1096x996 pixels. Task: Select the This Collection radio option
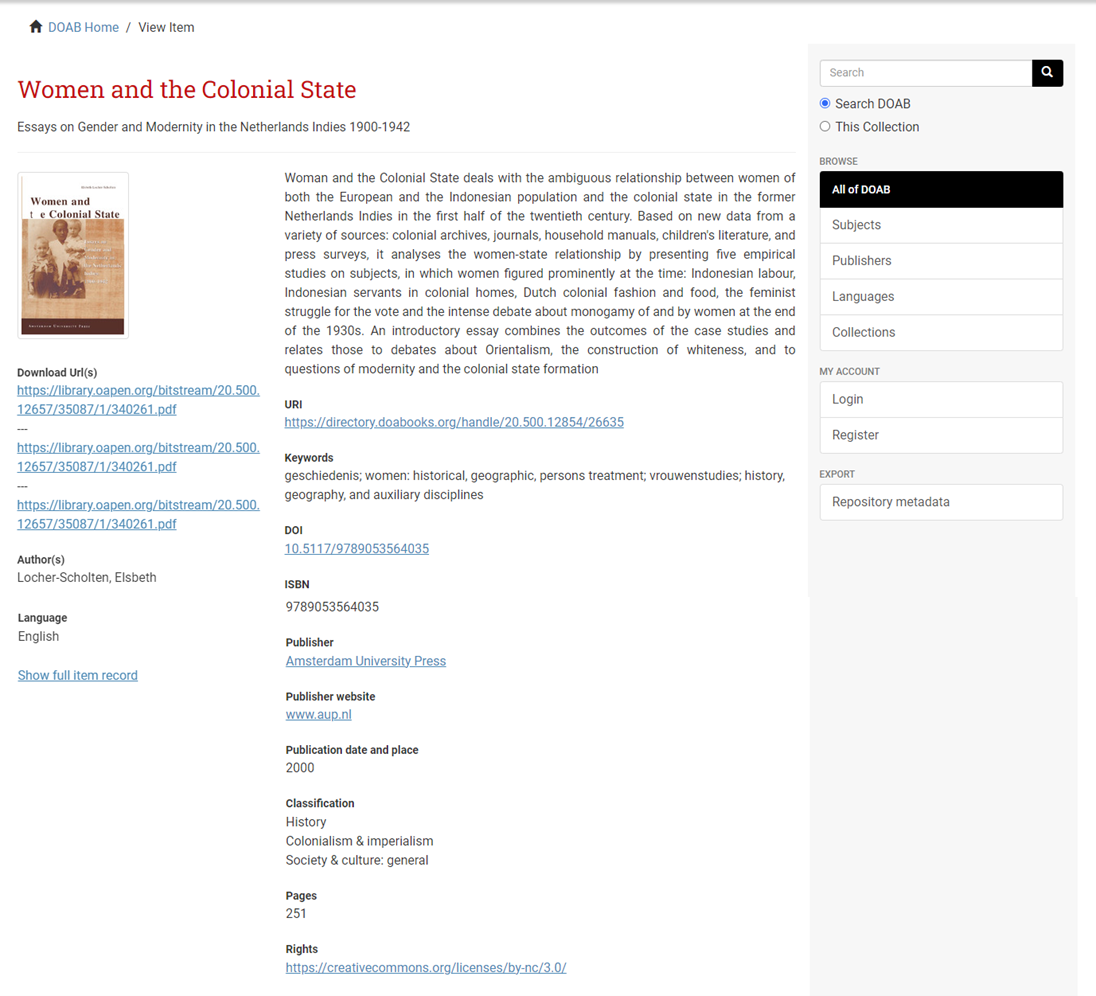click(825, 127)
